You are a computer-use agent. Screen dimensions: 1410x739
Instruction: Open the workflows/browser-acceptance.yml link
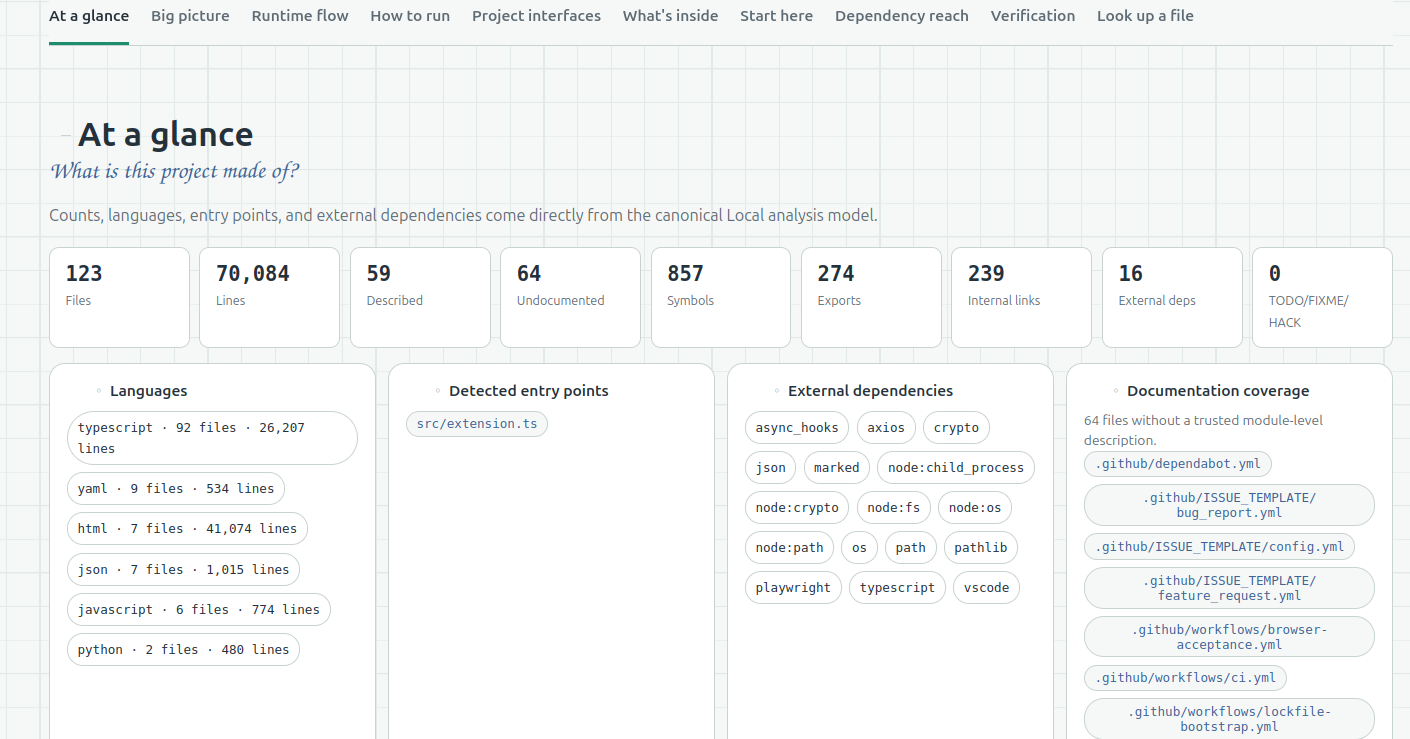1229,637
